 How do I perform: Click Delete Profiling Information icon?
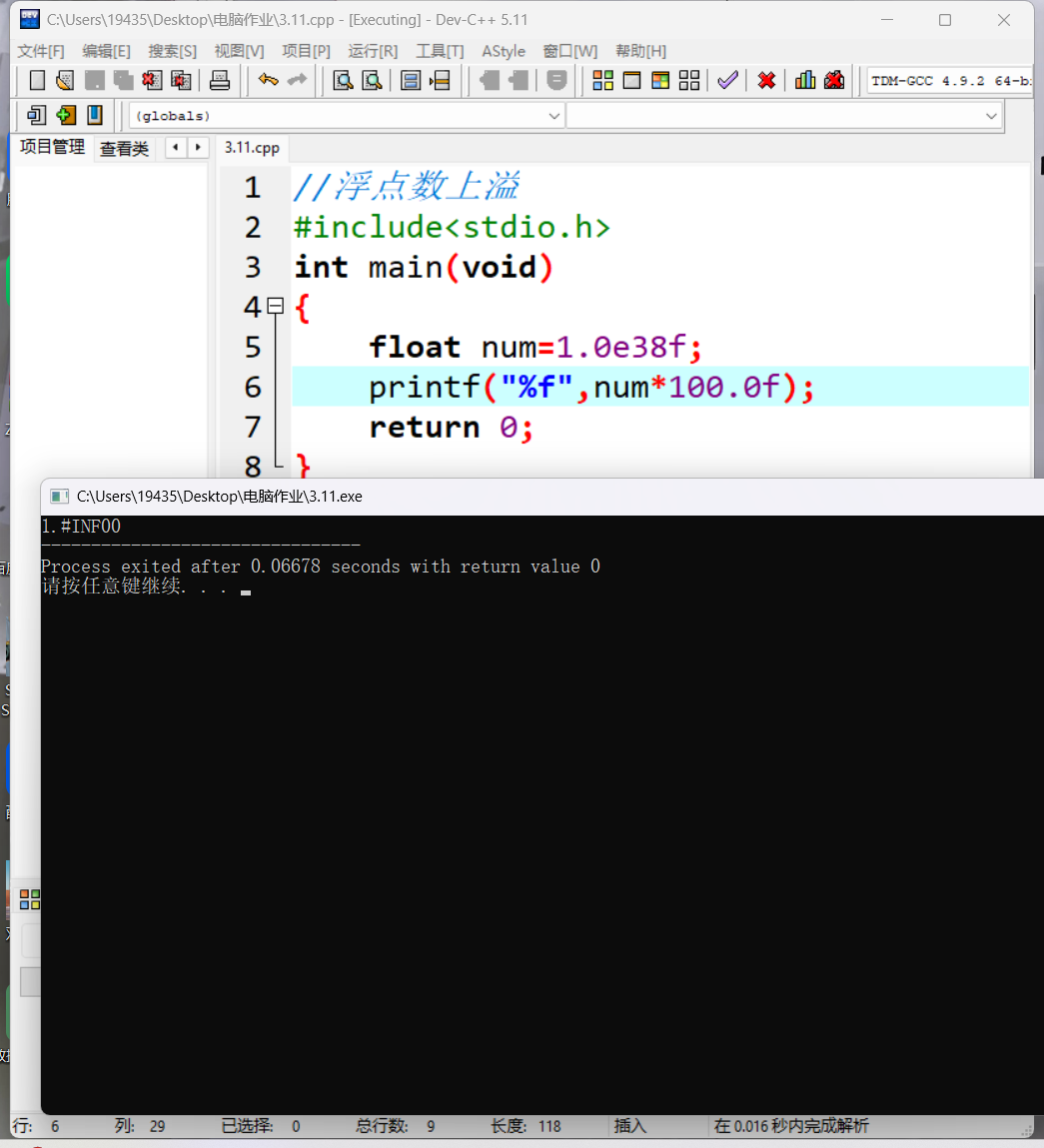tap(834, 80)
